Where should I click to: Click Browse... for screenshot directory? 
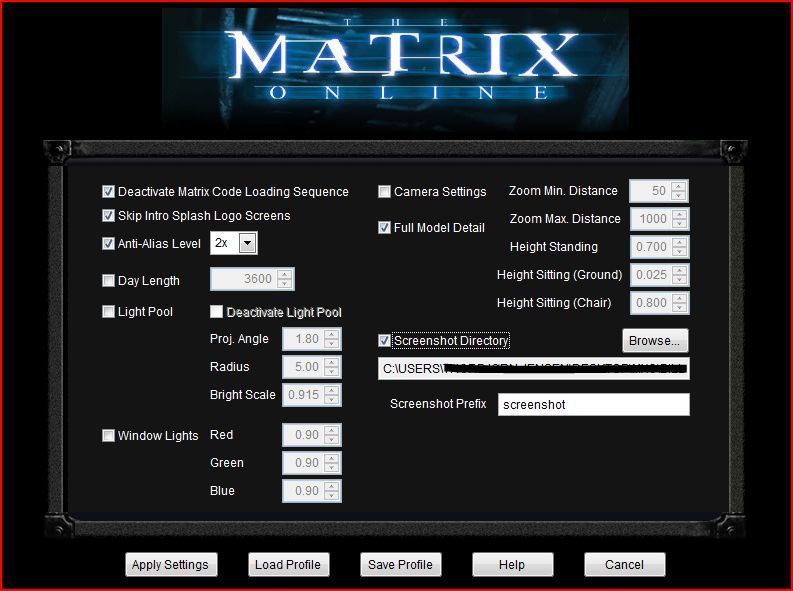point(655,341)
